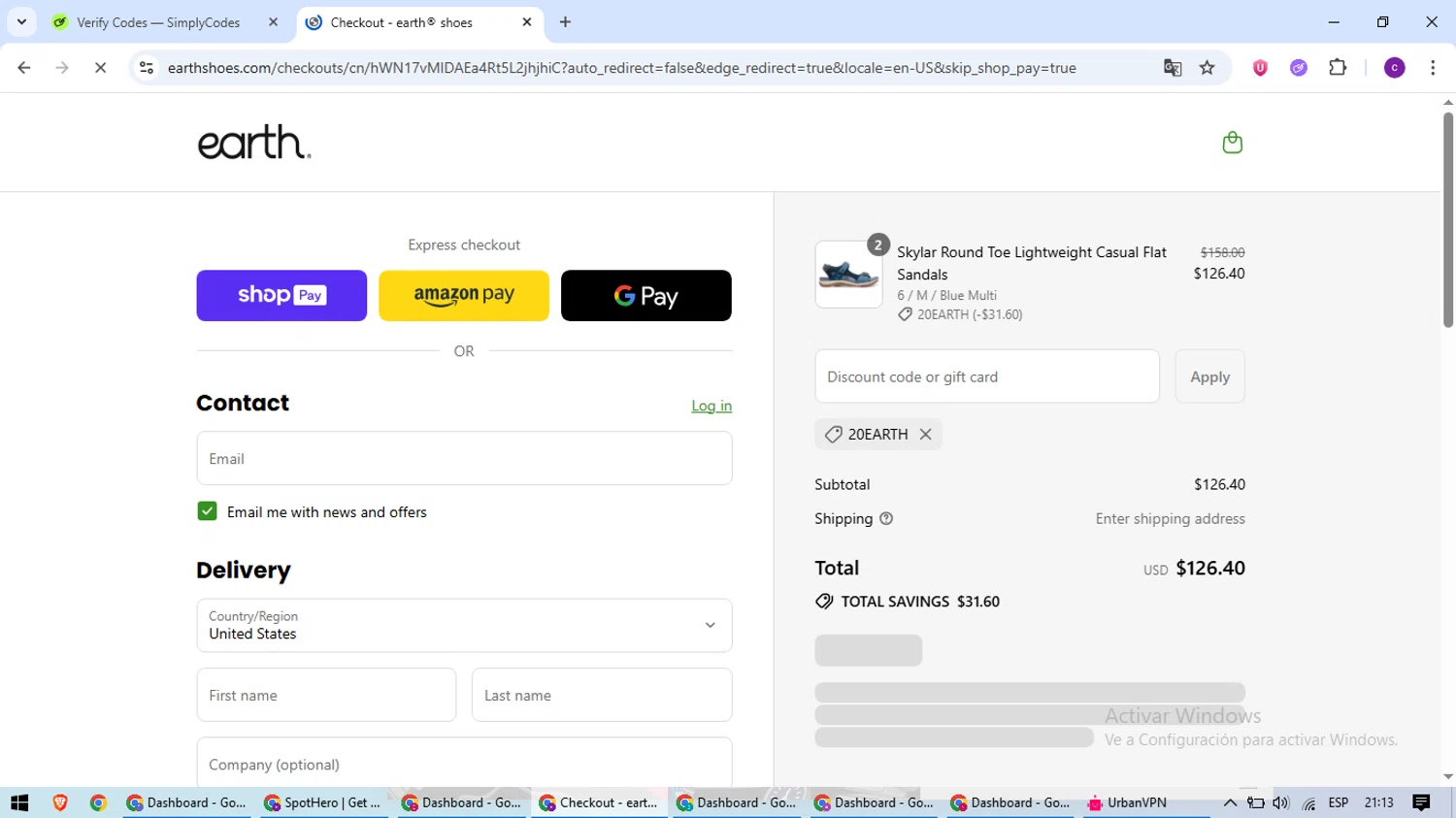This screenshot has height=818, width=1456.
Task: Focus the Last name field
Action: pyautogui.click(x=602, y=695)
